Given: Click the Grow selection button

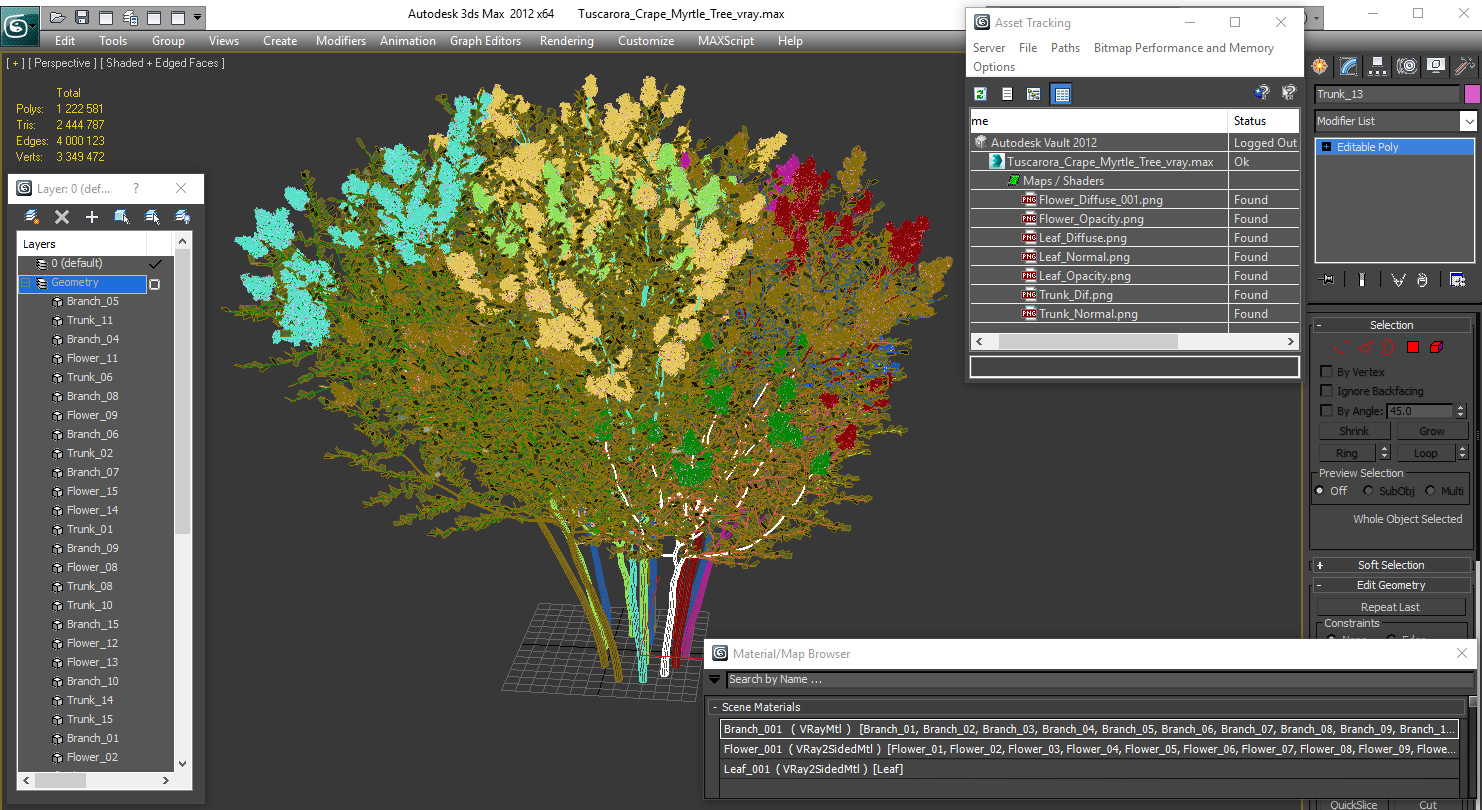Looking at the screenshot, I should [x=1432, y=431].
